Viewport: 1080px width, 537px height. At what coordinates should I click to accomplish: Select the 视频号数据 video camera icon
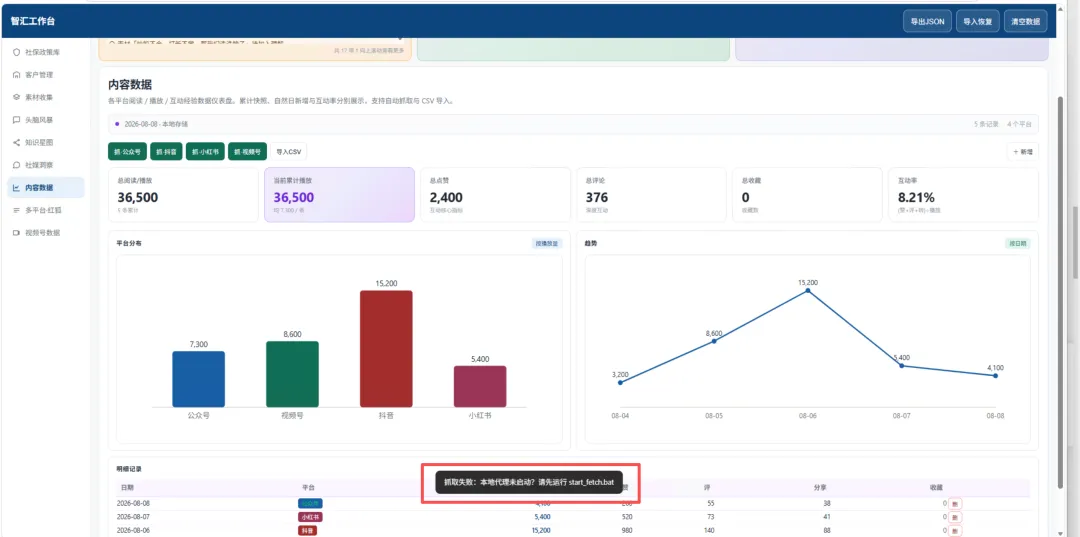click(x=17, y=233)
